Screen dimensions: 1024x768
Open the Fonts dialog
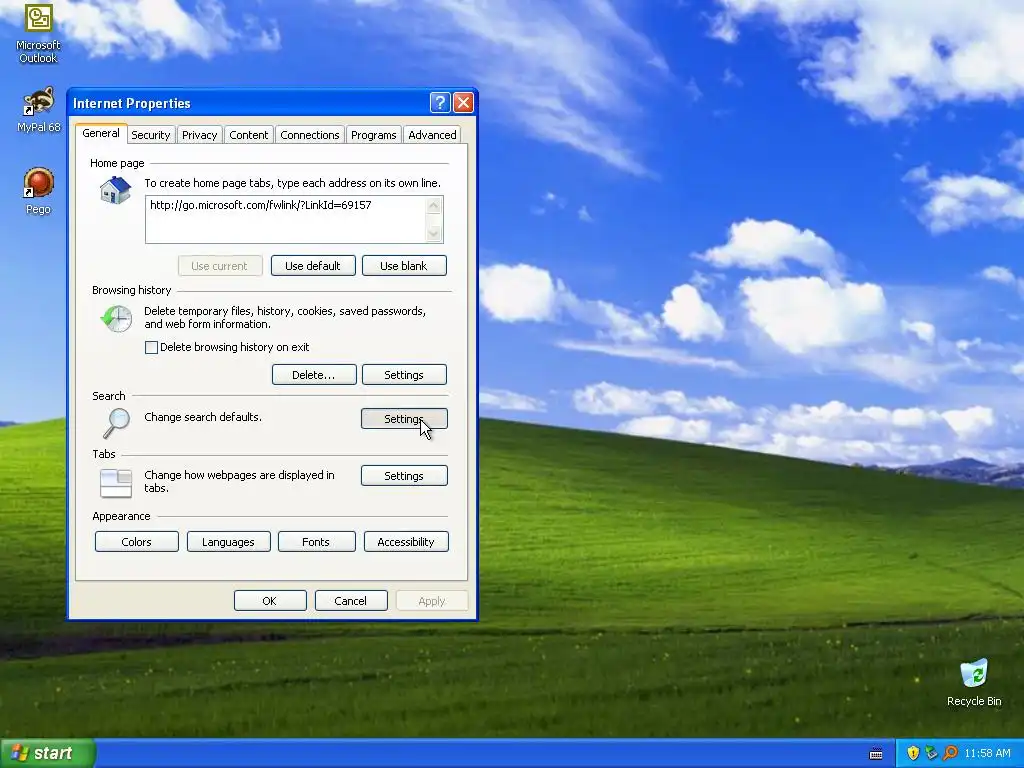[317, 541]
